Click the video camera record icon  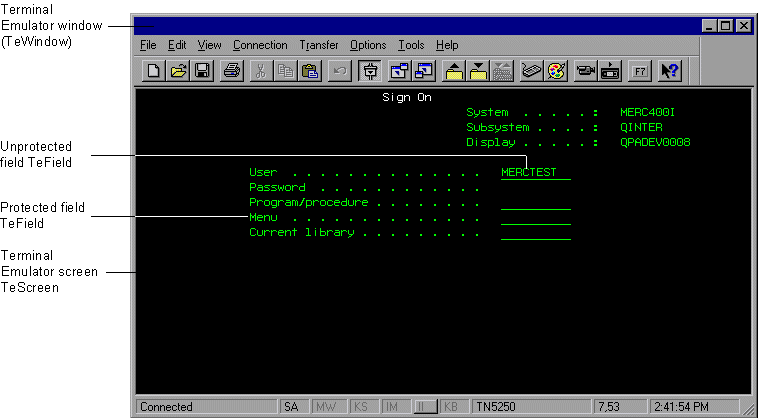[x=586, y=71]
